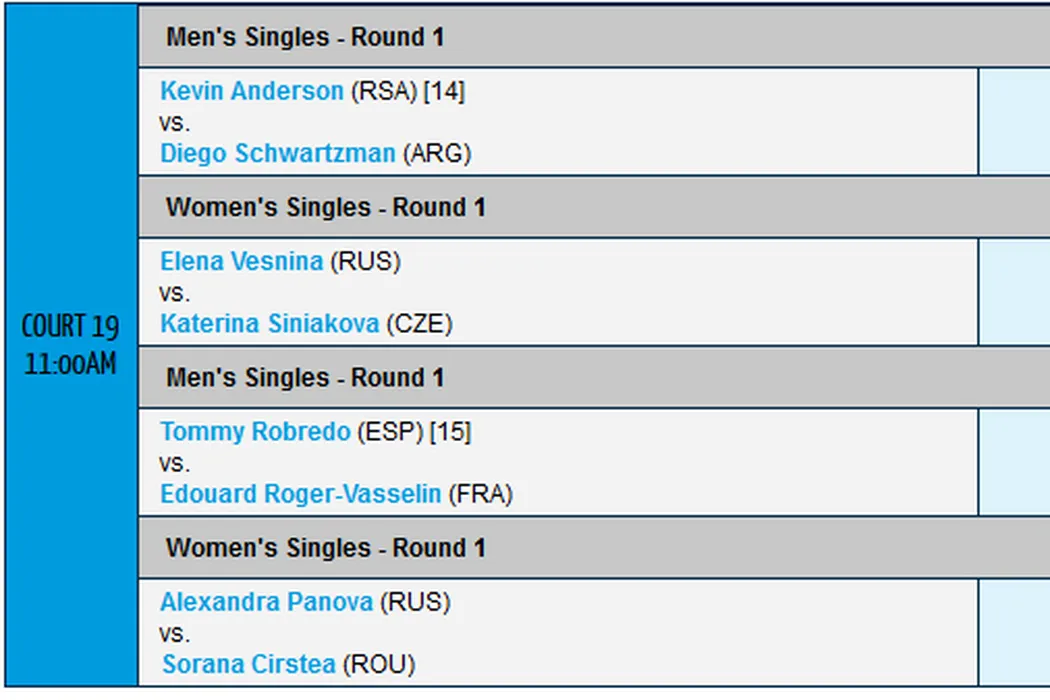Click the Alexandra Panova player name
This screenshot has height=700, width=1050.
[266, 602]
